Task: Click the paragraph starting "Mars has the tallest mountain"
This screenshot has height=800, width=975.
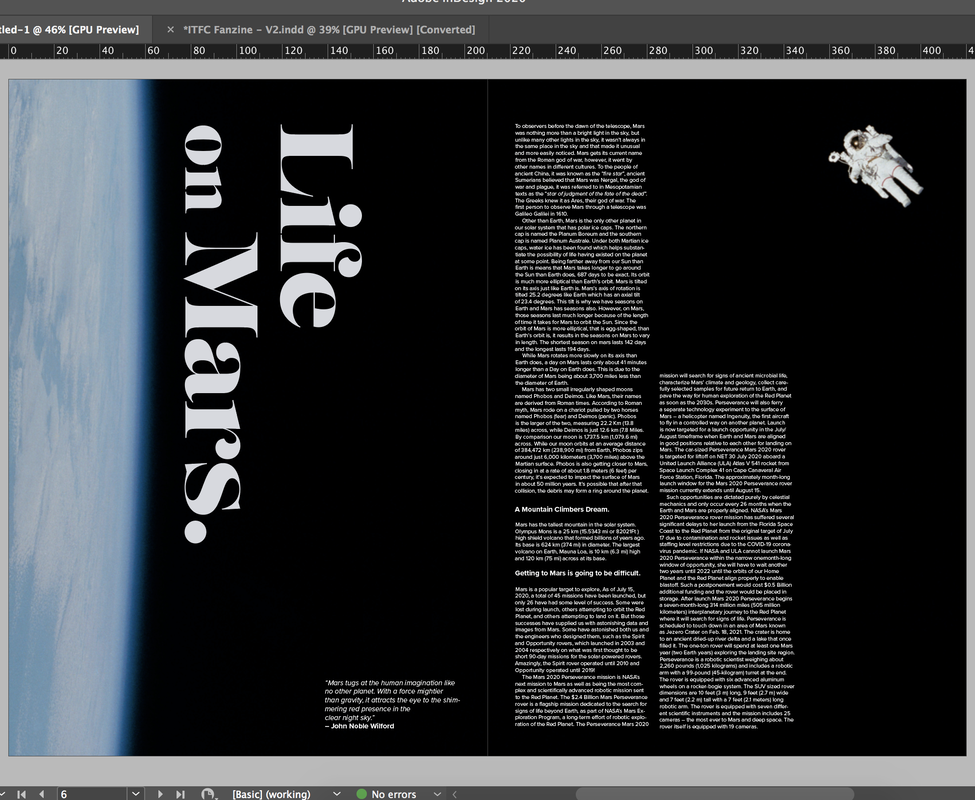Action: 579,541
